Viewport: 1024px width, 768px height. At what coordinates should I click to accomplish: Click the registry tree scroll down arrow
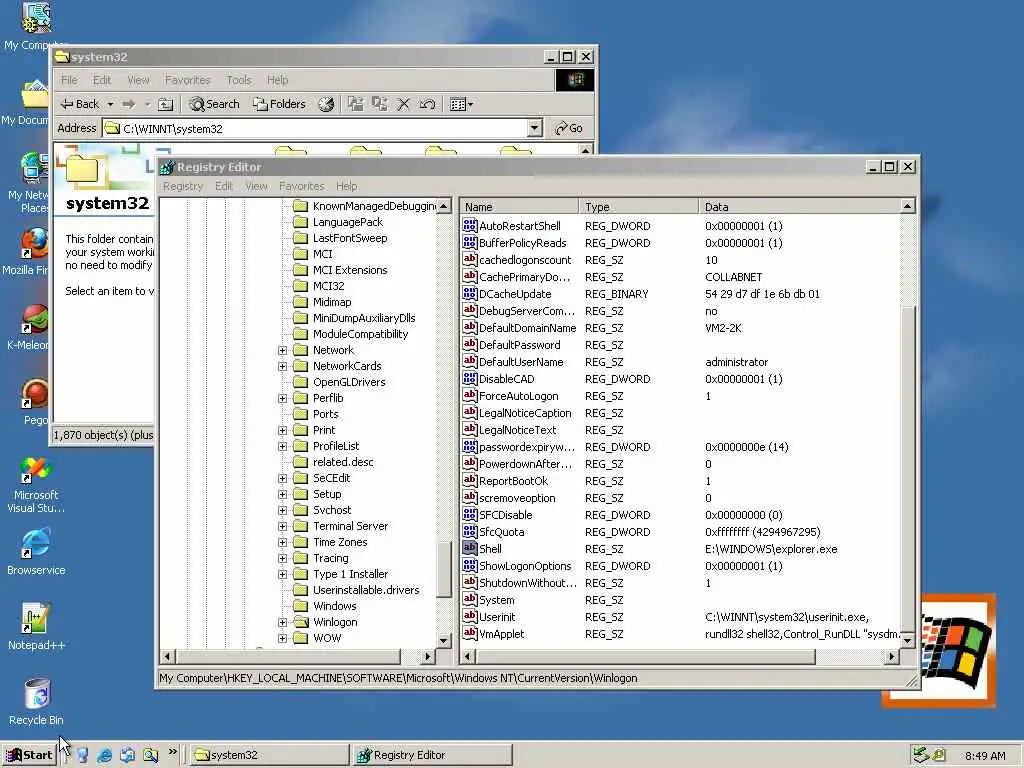[x=443, y=640]
